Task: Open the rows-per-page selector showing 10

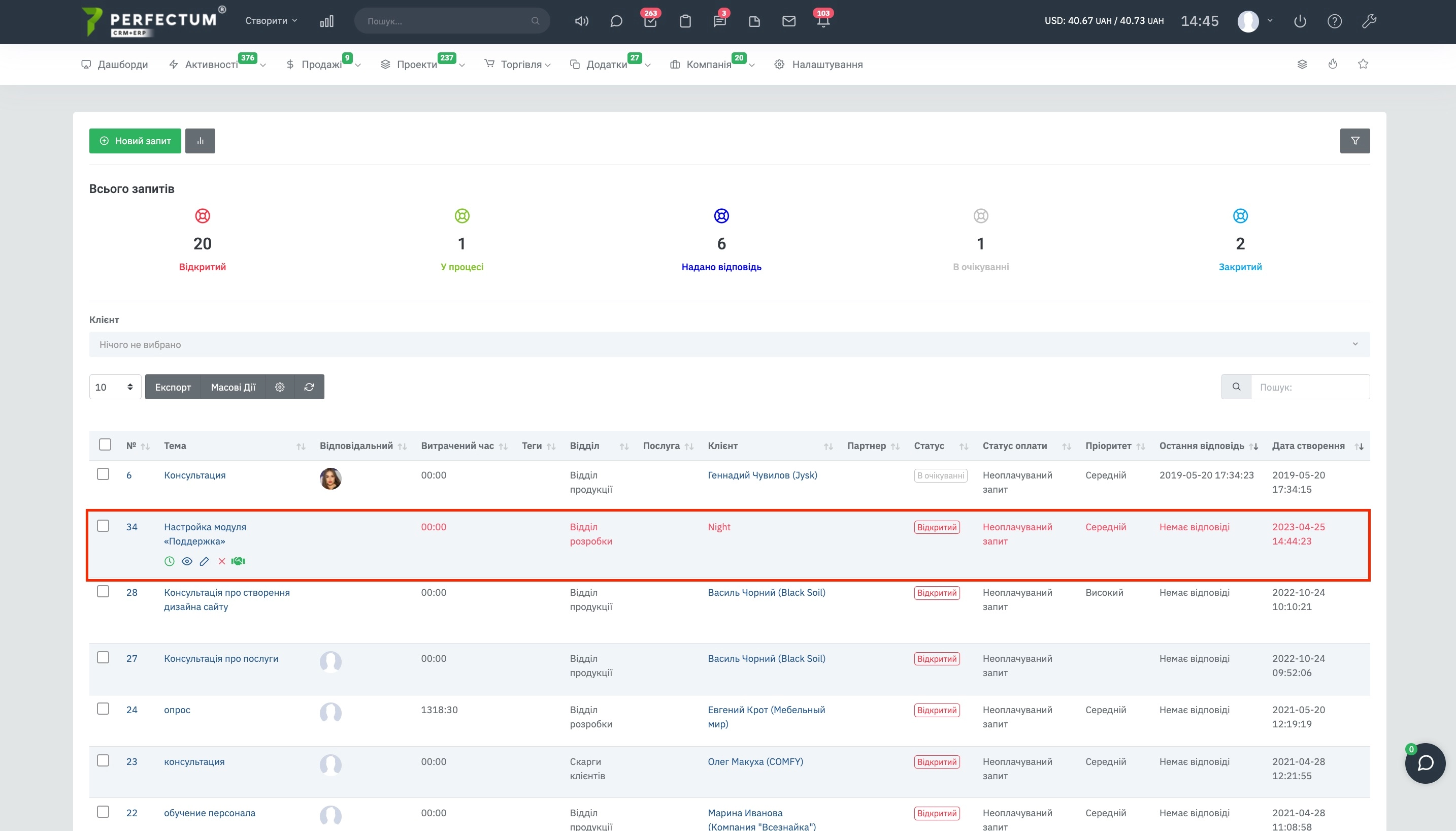Action: [x=115, y=387]
